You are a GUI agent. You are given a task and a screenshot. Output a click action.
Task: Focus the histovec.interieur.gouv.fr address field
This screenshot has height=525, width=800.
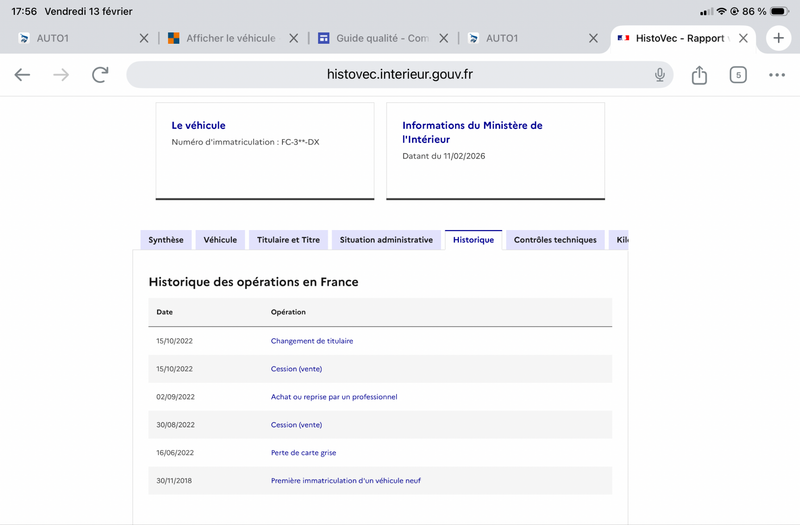[399, 74]
